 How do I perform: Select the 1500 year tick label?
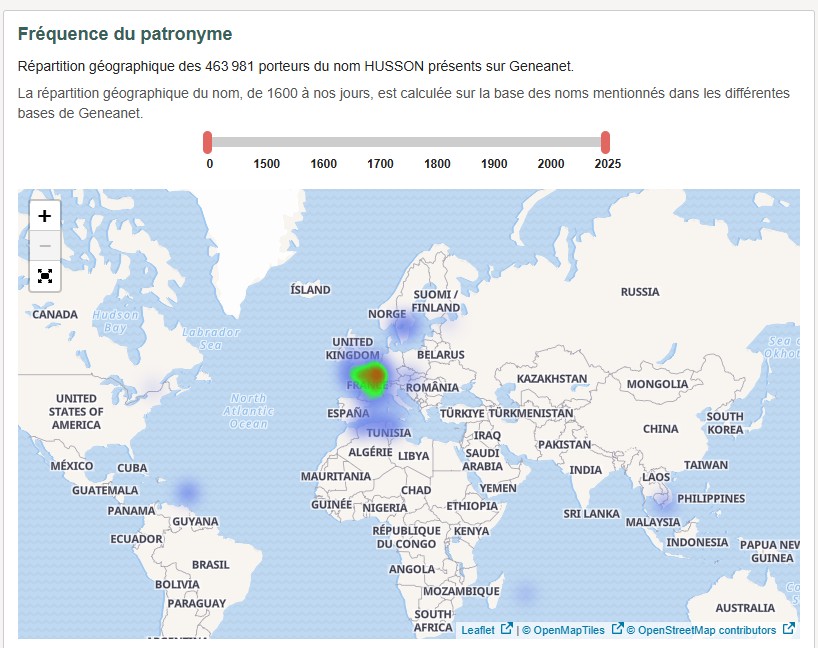click(x=266, y=164)
